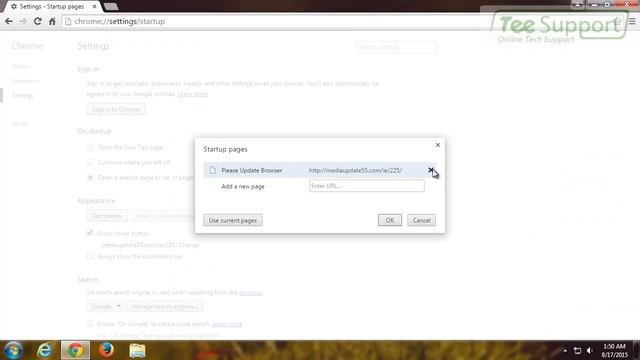
Task: Toggle Always show the bookmarks bar checkbox
Action: (90, 256)
